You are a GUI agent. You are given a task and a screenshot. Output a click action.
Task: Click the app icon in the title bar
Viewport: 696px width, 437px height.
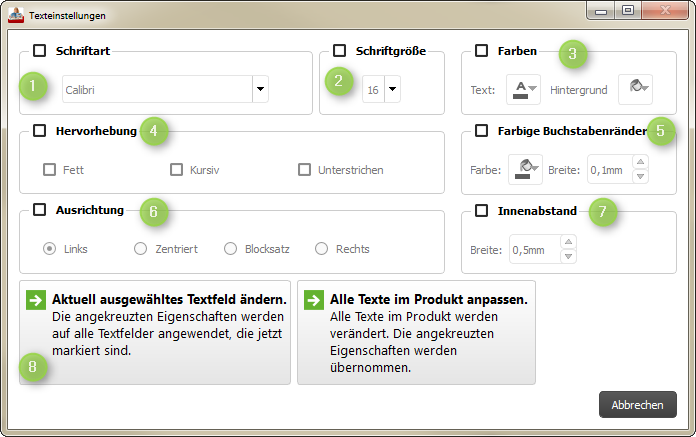(x=16, y=16)
